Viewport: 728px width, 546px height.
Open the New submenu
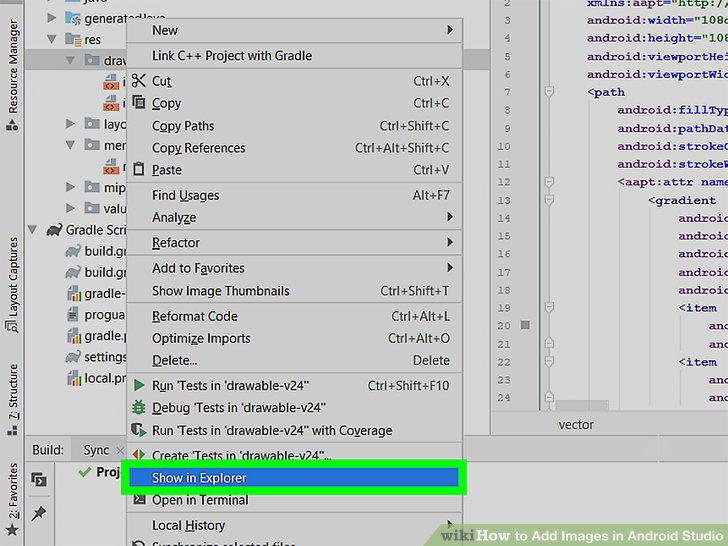(x=293, y=30)
